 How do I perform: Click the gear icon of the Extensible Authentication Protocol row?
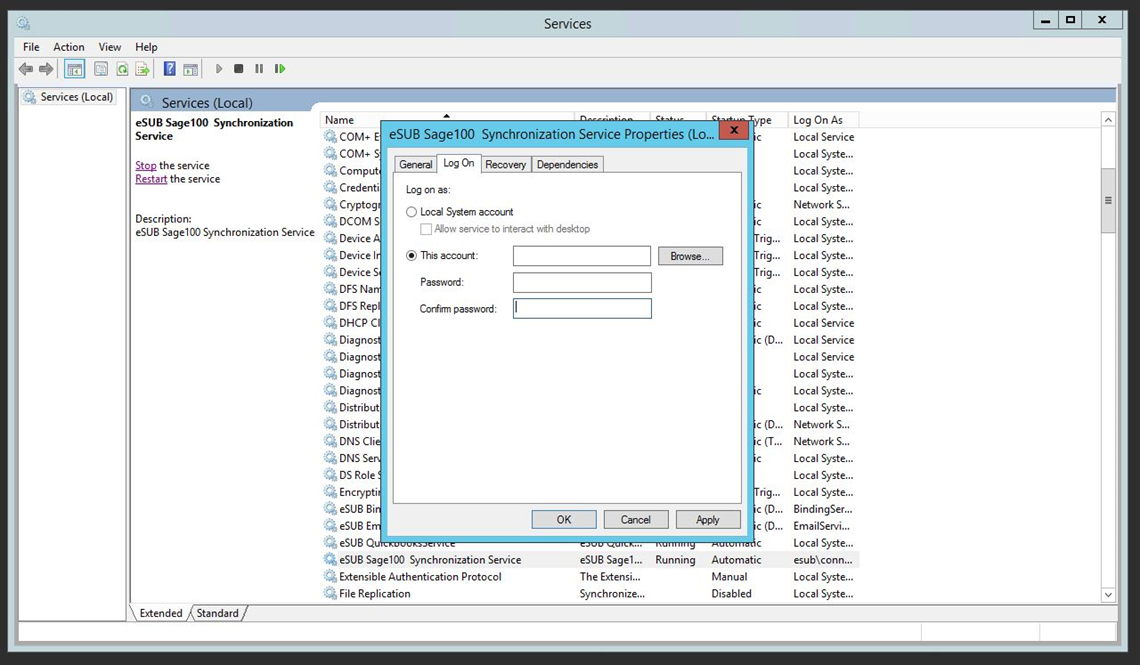tap(330, 577)
